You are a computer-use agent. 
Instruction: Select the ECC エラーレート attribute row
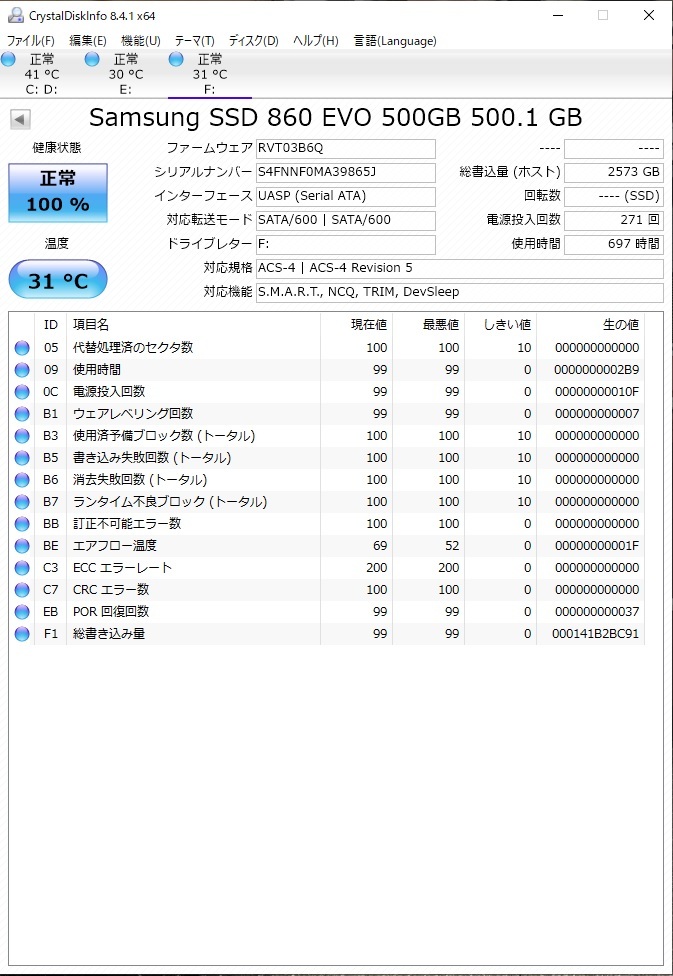tap(327, 568)
